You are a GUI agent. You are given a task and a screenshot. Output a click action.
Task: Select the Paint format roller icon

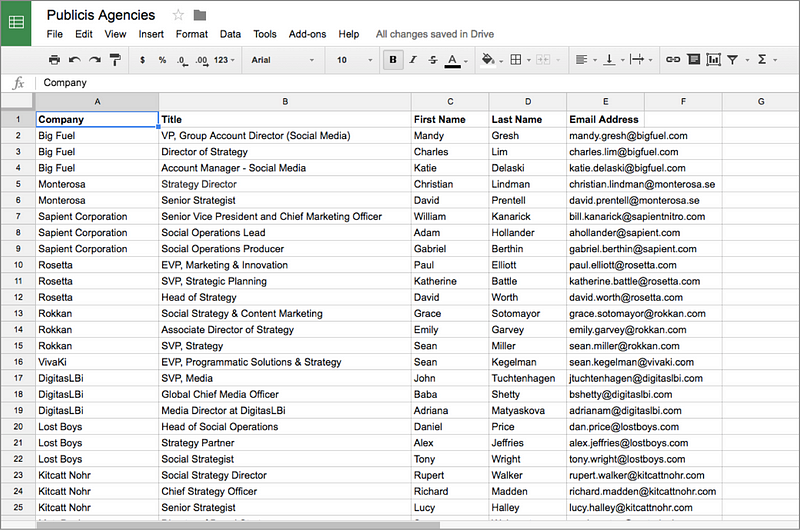pos(115,60)
